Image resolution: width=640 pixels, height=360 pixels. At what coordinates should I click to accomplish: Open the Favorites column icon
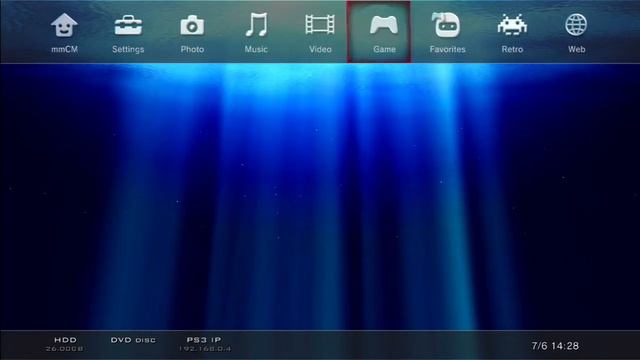tap(446, 24)
